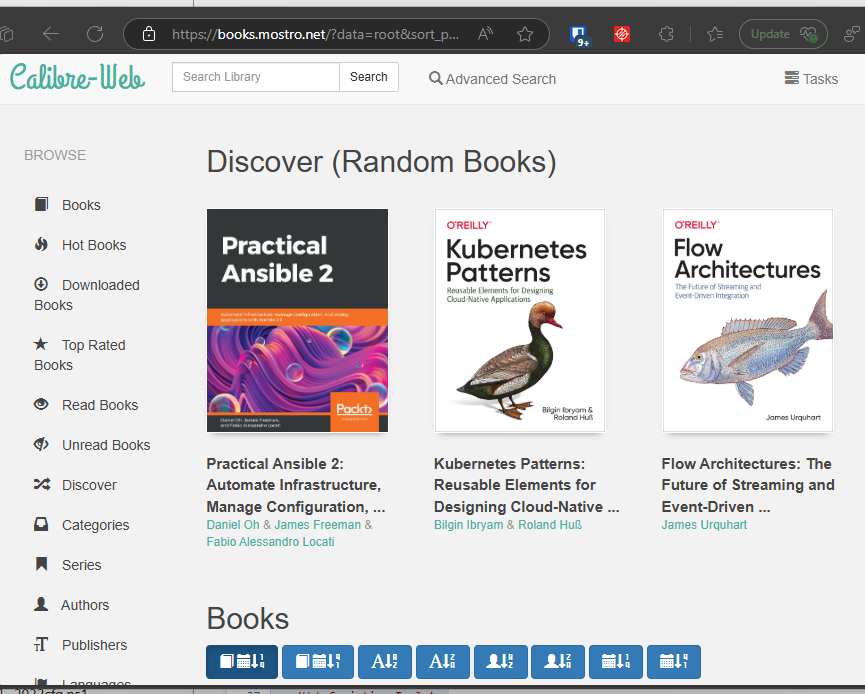Viewport: 865px width, 694px height.
Task: Open author James Freeman
Action: click(317, 525)
